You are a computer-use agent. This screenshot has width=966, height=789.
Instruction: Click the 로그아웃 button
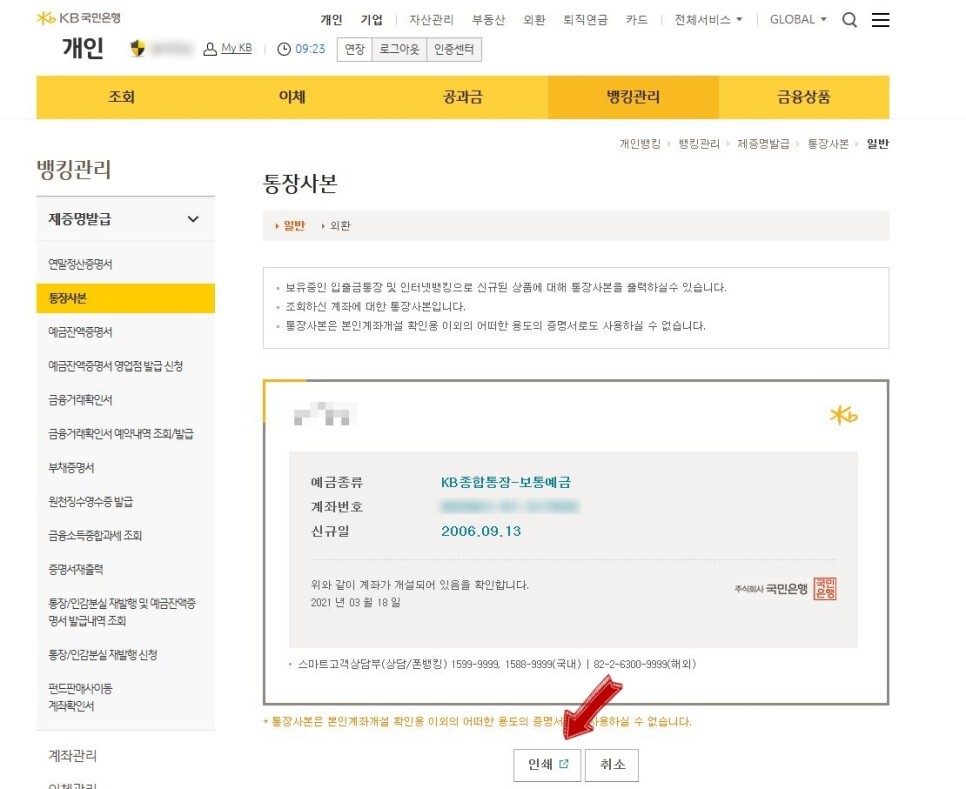tap(399, 49)
